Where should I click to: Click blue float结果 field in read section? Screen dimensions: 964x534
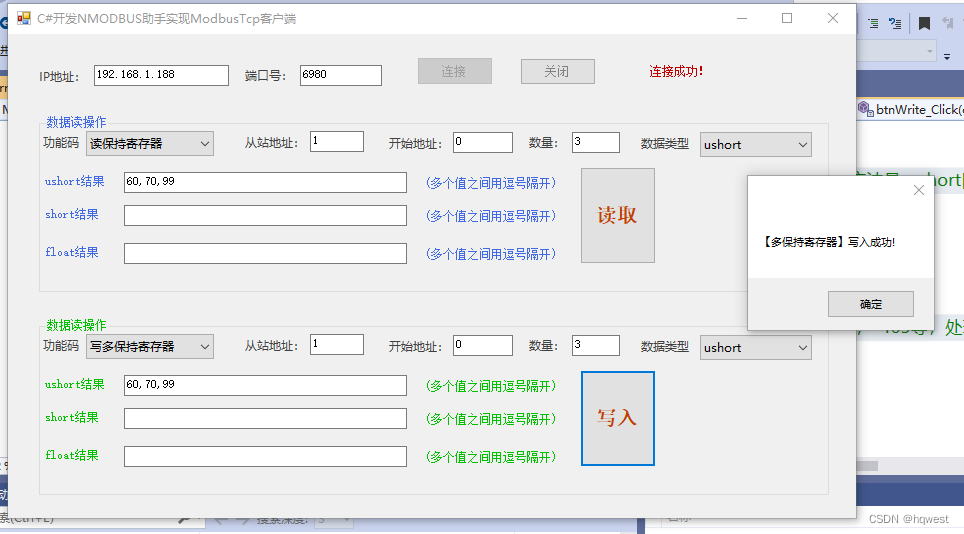[x=265, y=253]
